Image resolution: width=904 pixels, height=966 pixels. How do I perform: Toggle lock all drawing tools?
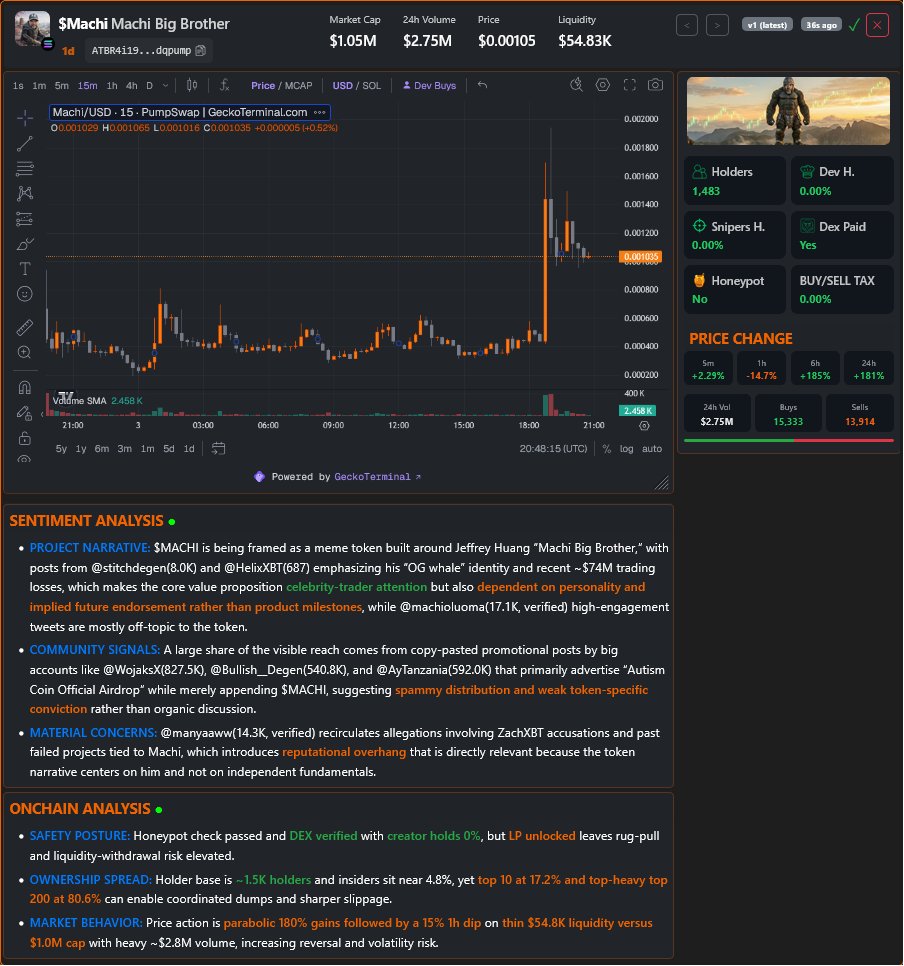click(25, 438)
